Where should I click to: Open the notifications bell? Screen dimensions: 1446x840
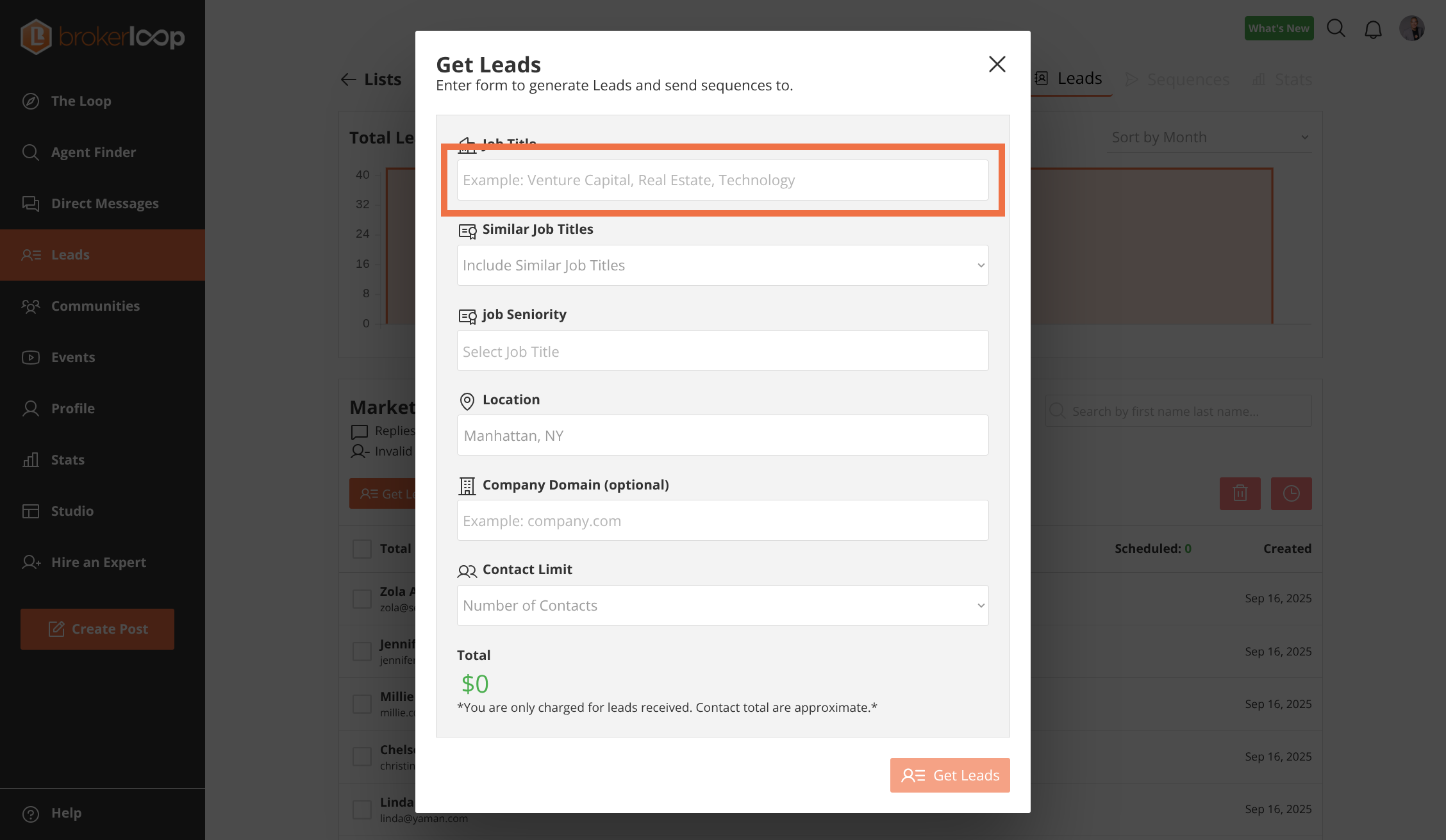(1373, 29)
